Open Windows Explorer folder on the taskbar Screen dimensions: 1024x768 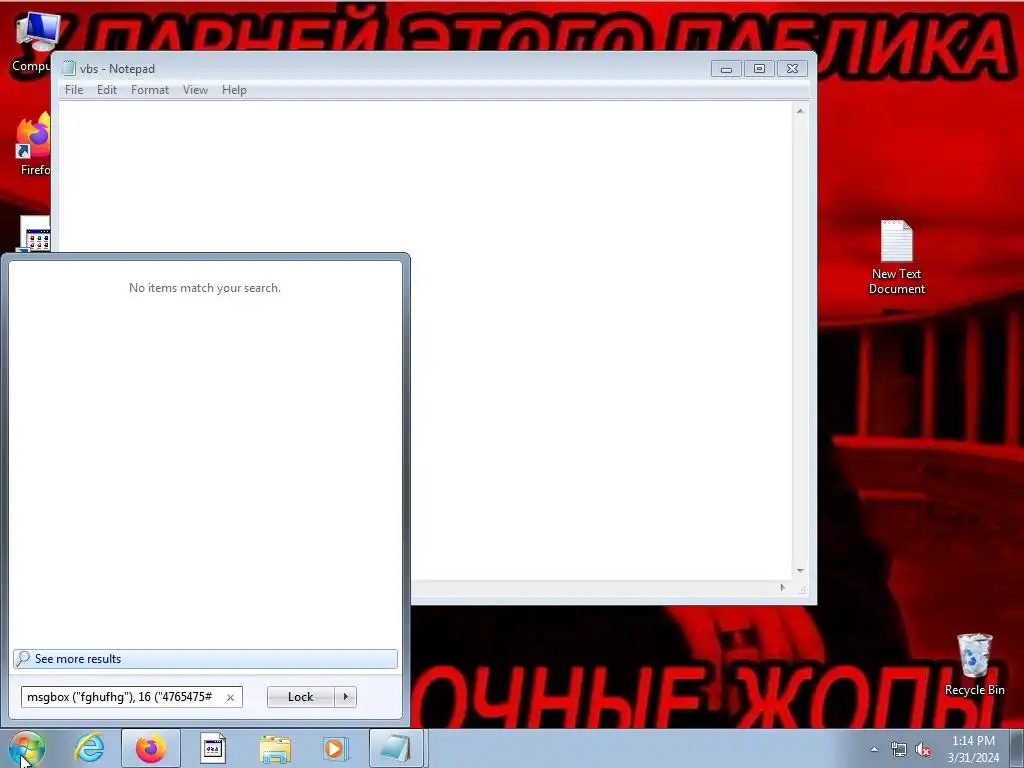(x=275, y=749)
